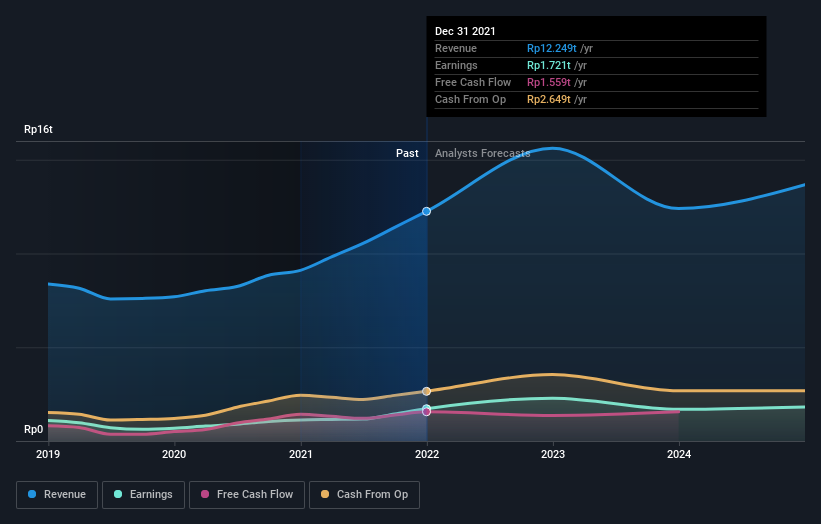Select the 2022 x-axis label

click(x=427, y=454)
